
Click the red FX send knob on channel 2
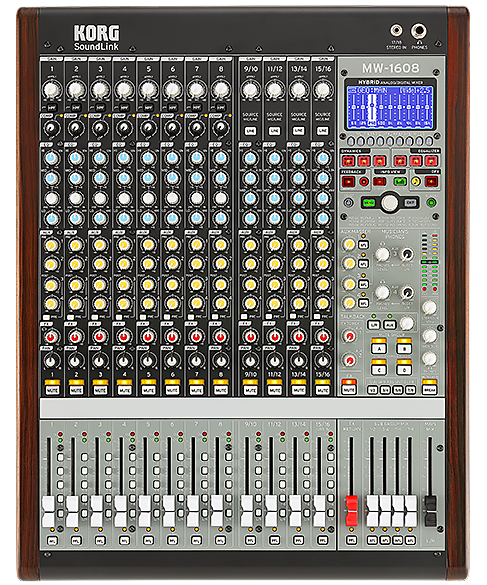click(x=76, y=337)
